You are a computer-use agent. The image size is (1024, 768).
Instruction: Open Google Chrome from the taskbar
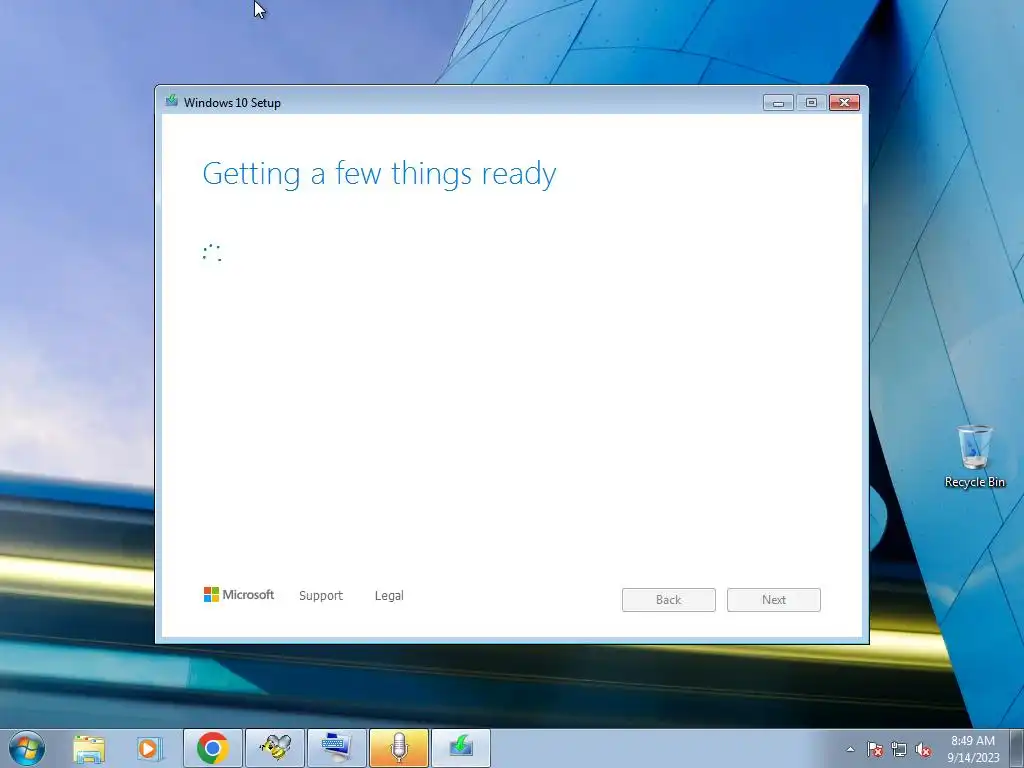click(213, 748)
